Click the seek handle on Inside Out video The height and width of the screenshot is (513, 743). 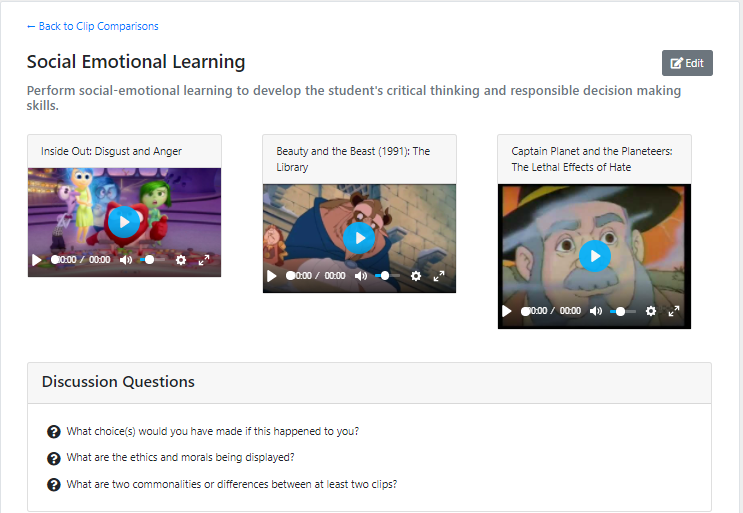pos(55,260)
